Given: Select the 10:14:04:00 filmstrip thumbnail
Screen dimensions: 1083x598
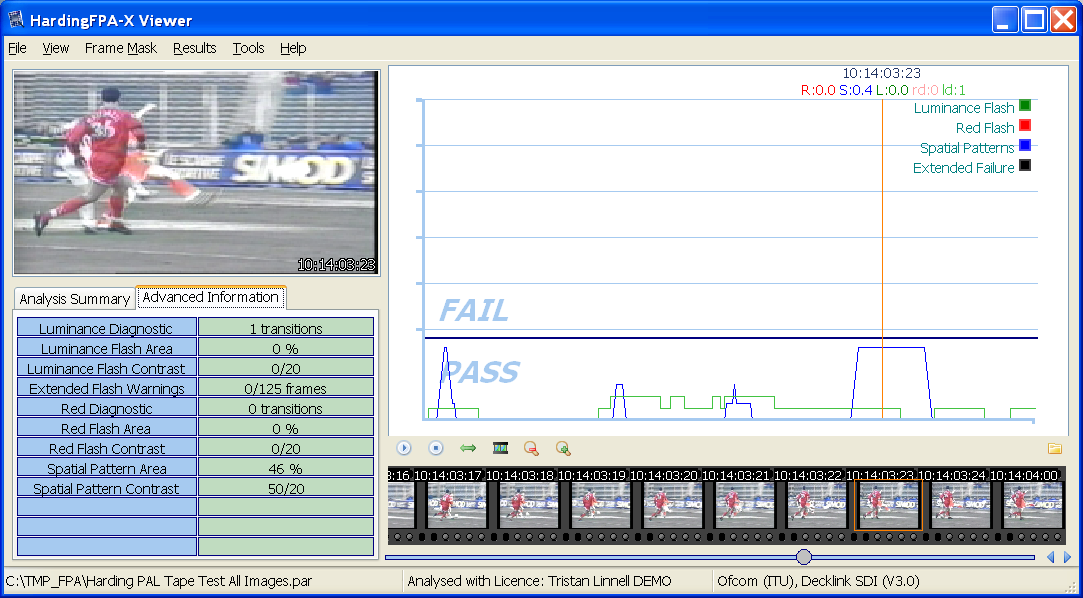Looking at the screenshot, I should [1032, 504].
